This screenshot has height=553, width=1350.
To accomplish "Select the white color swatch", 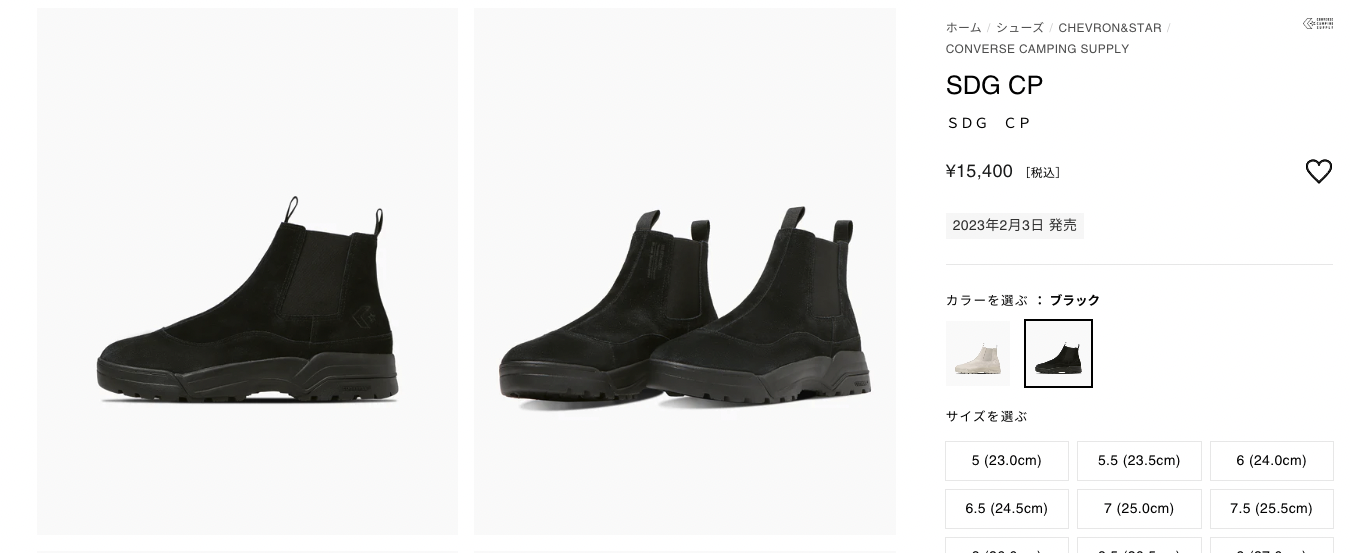I will coord(977,353).
